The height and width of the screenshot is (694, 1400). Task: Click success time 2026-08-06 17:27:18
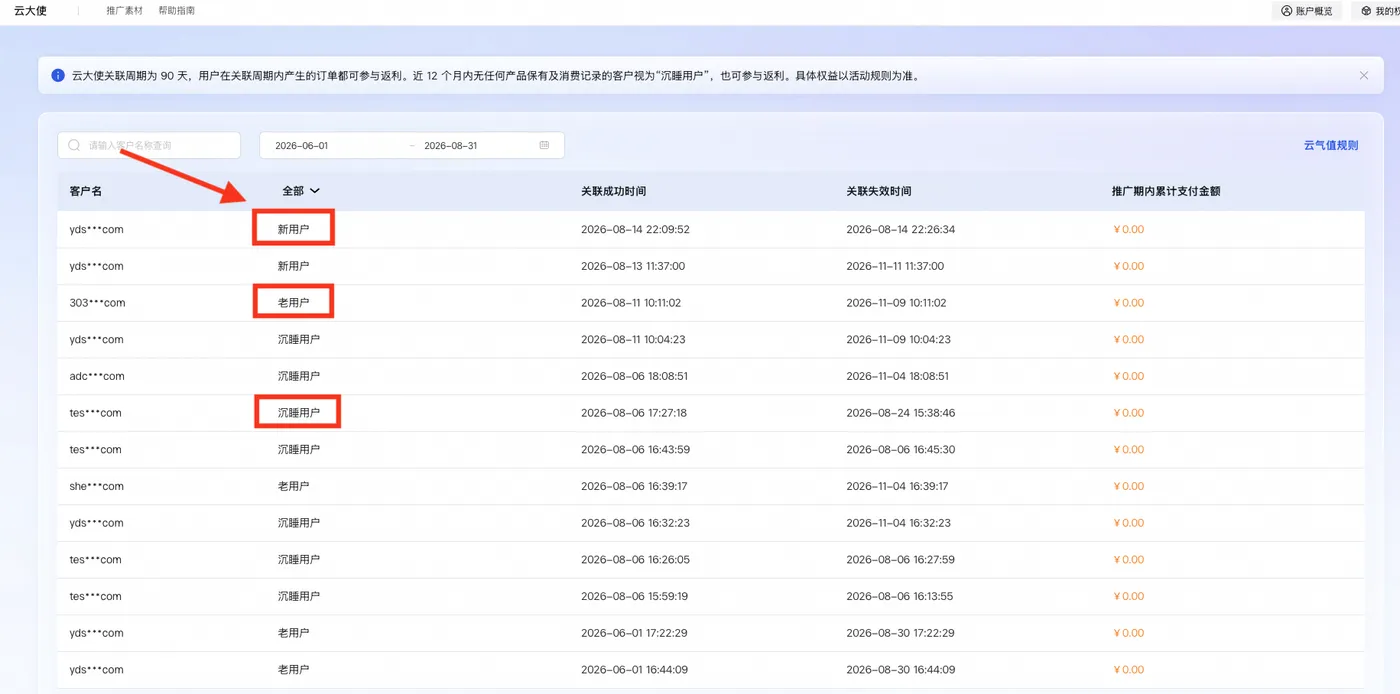634,413
